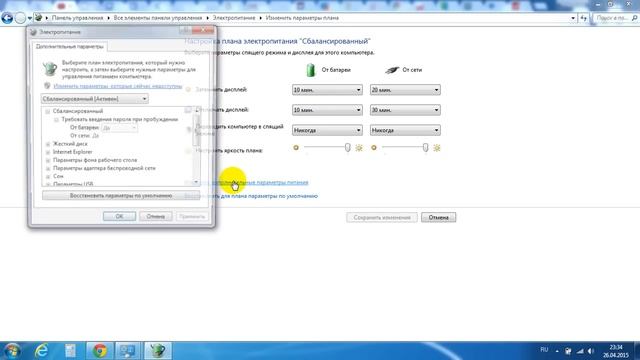Click the refresh button beside address bar
The width and height of the screenshot is (640, 360).
(x=583, y=18)
